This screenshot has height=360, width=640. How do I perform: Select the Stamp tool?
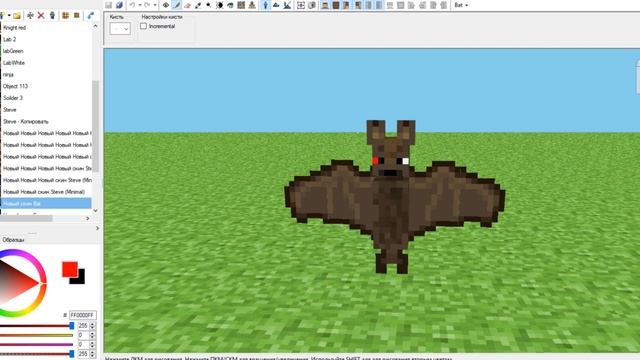click(x=252, y=5)
